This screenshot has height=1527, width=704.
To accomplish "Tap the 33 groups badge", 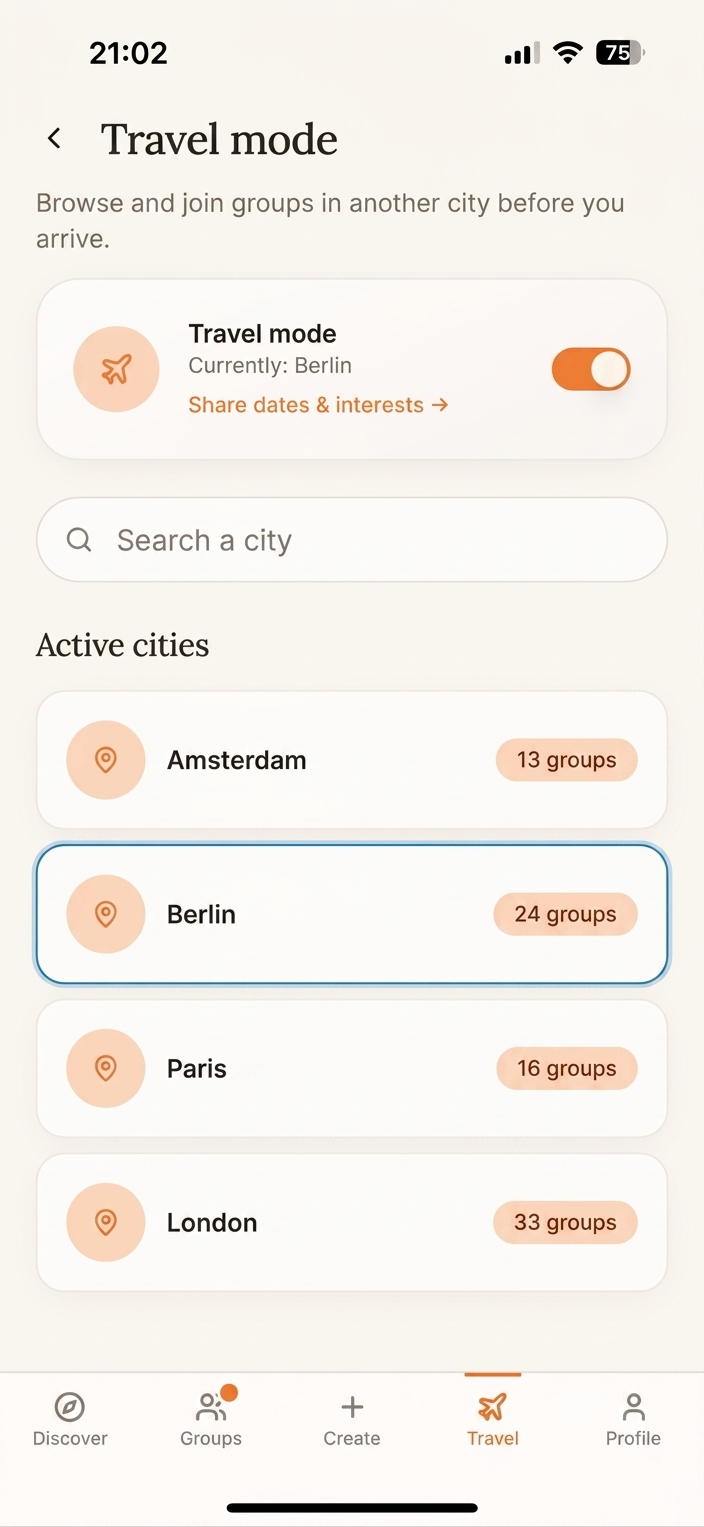I will (565, 1222).
